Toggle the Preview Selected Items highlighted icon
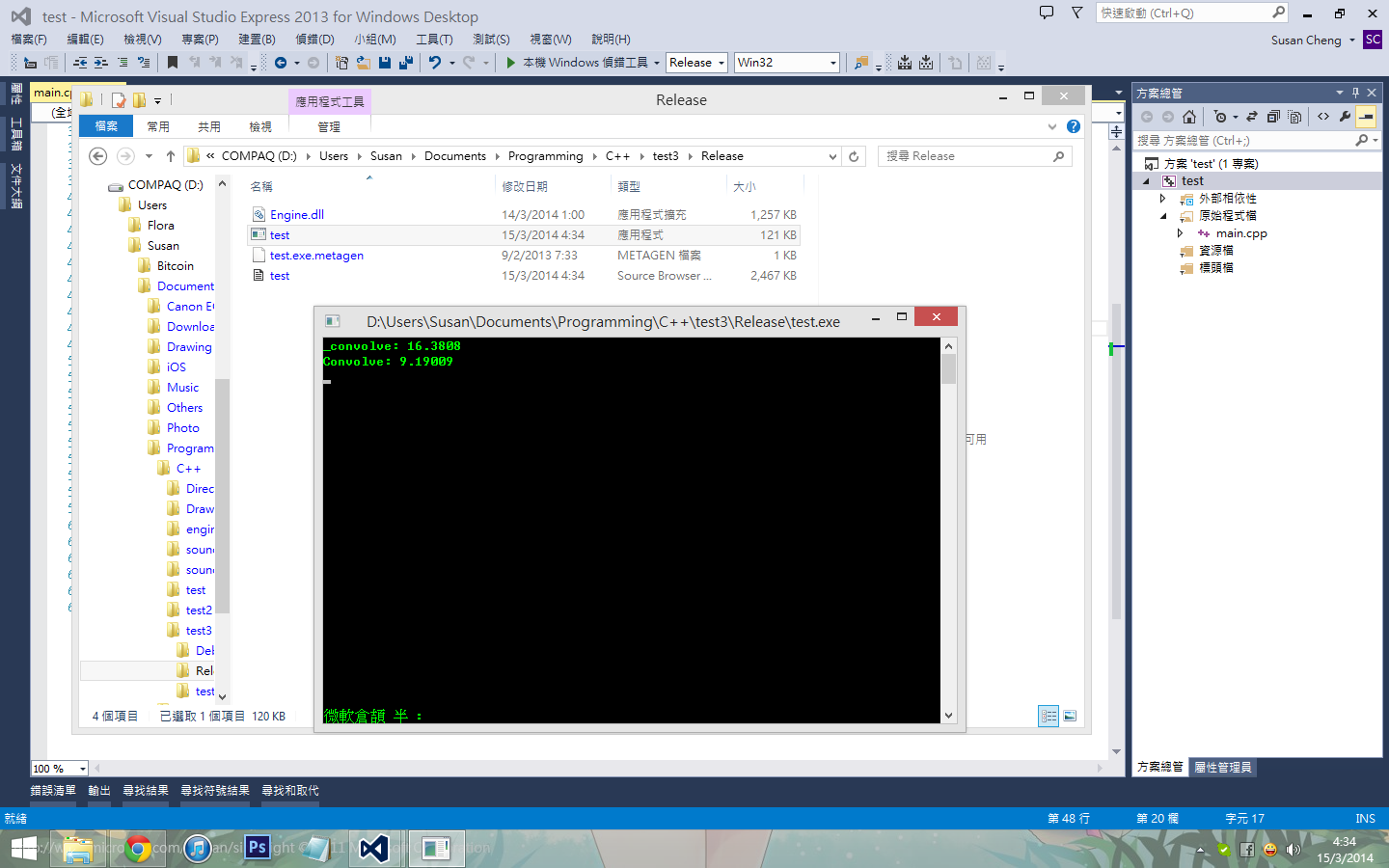 tap(1366, 117)
